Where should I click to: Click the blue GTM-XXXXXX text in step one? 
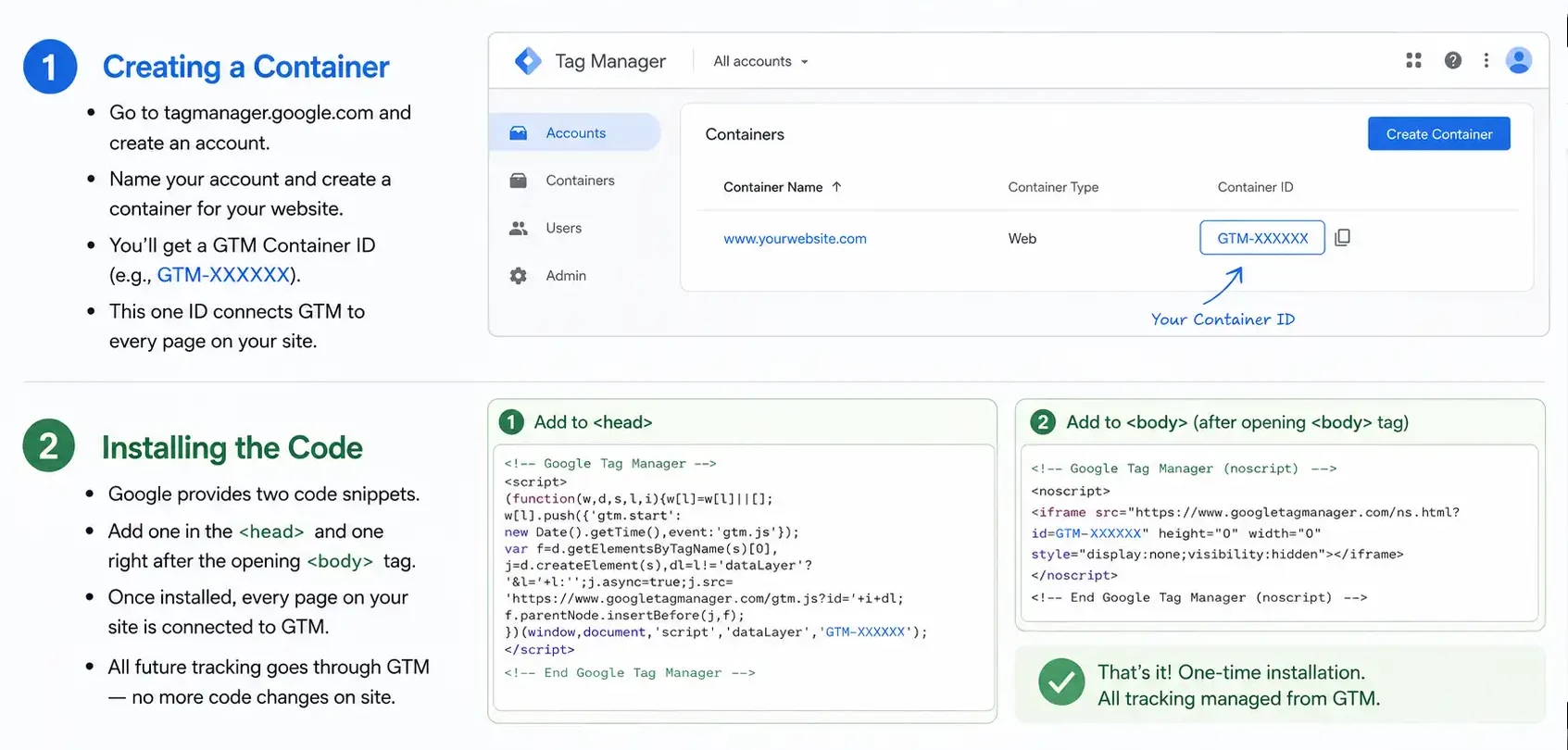[x=223, y=275]
